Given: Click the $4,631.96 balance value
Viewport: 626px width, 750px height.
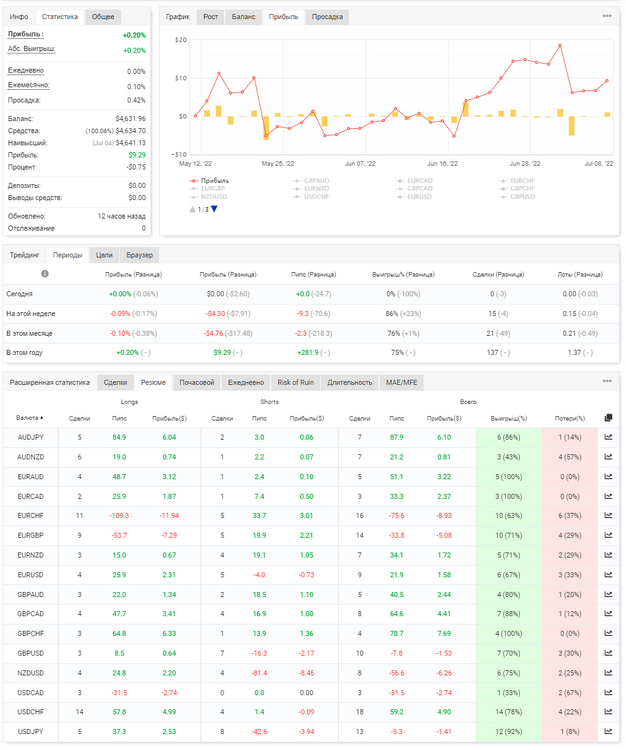Looking at the screenshot, I should coord(131,119).
